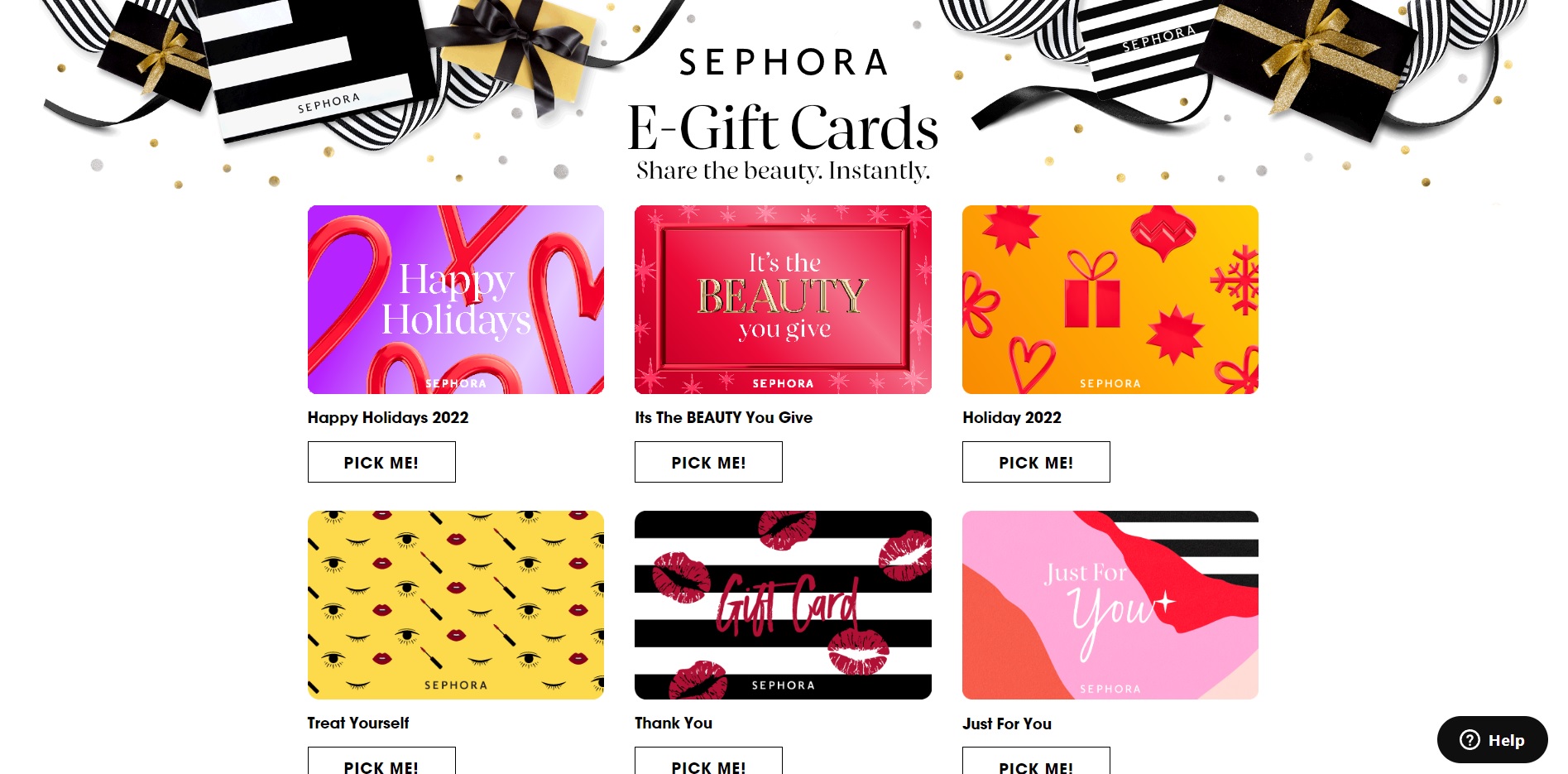Image resolution: width=1568 pixels, height=774 pixels.
Task: Click the Holiday 2022 title text
Action: pyautogui.click(x=1012, y=417)
